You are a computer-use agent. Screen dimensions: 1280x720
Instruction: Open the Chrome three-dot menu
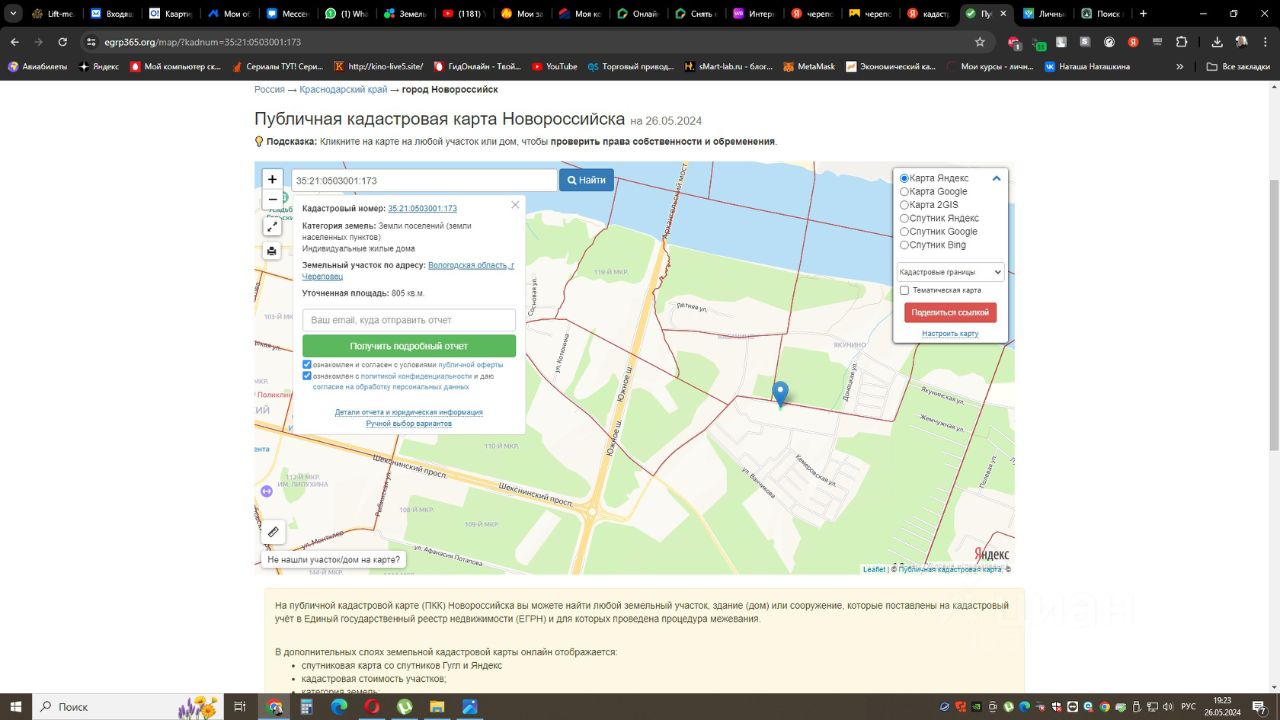(1265, 42)
